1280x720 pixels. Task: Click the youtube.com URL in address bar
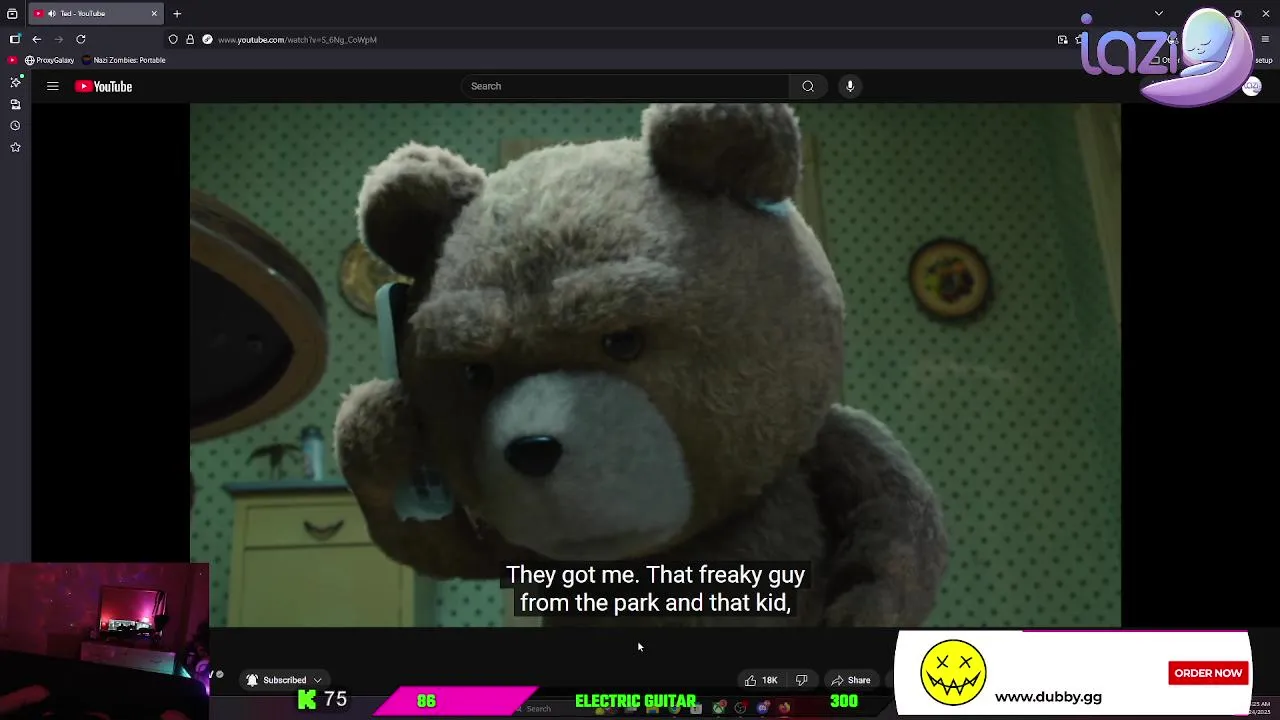[x=297, y=39]
